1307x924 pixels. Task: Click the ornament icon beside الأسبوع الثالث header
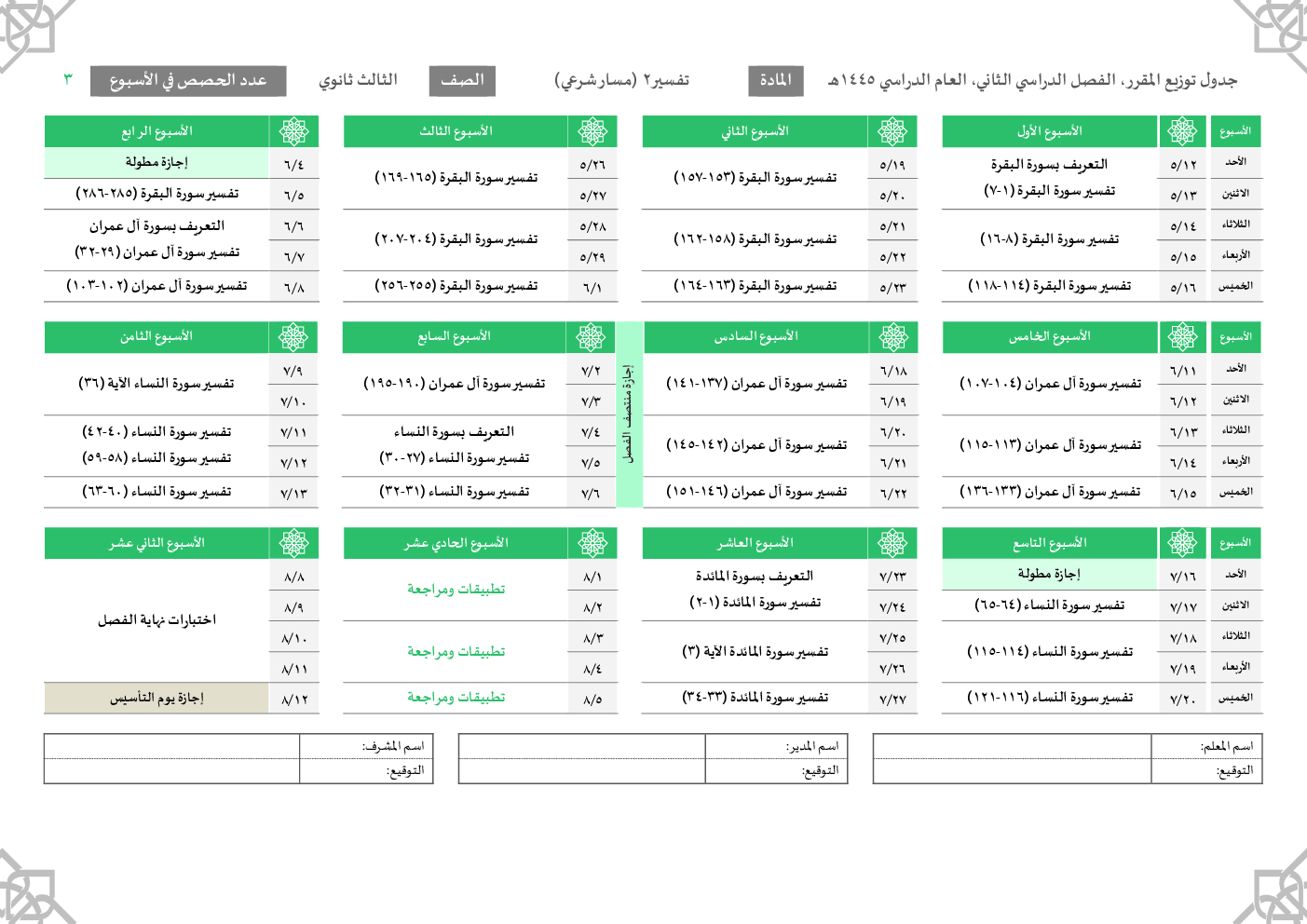click(x=592, y=131)
